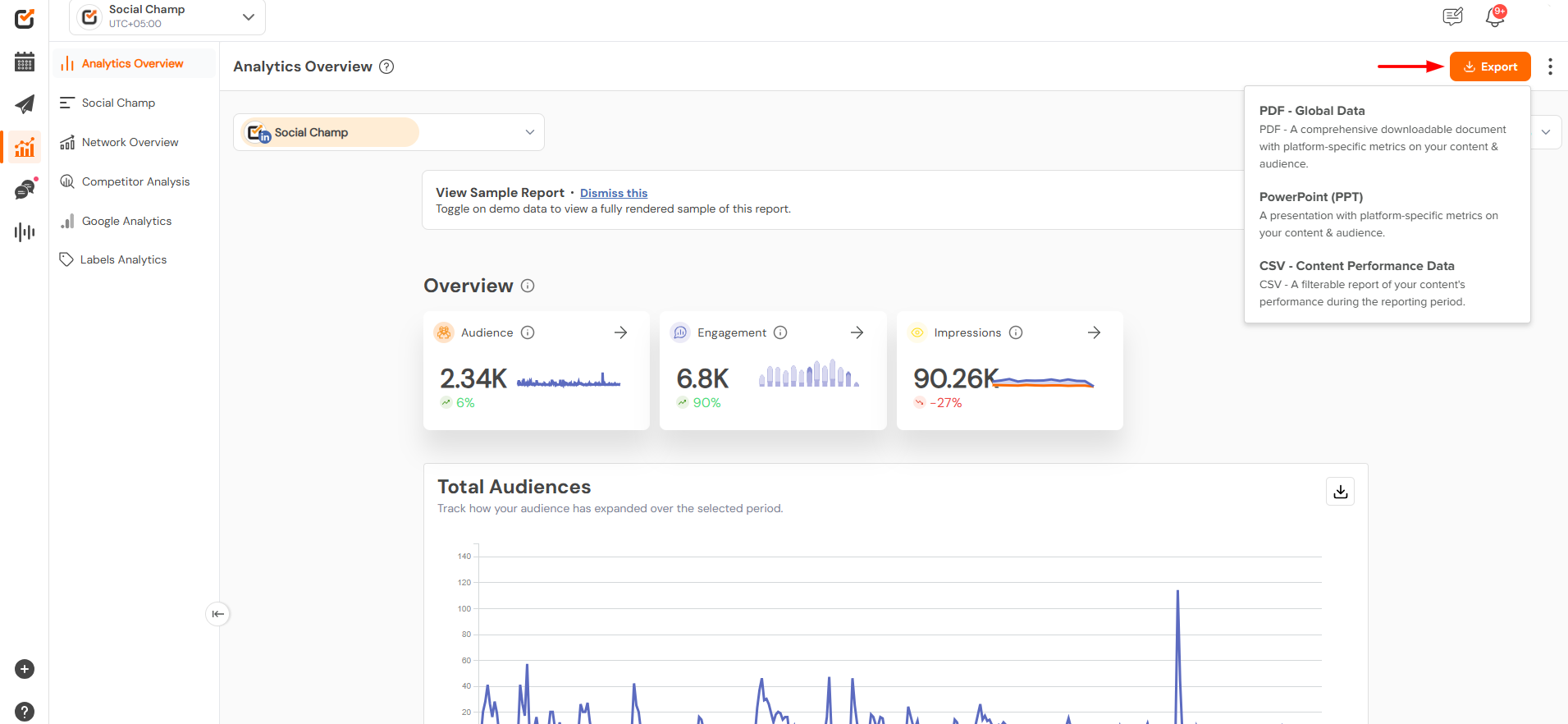The height and width of the screenshot is (724, 1568).
Task: Click the Engagement mini bar chart
Action: pyautogui.click(x=809, y=373)
